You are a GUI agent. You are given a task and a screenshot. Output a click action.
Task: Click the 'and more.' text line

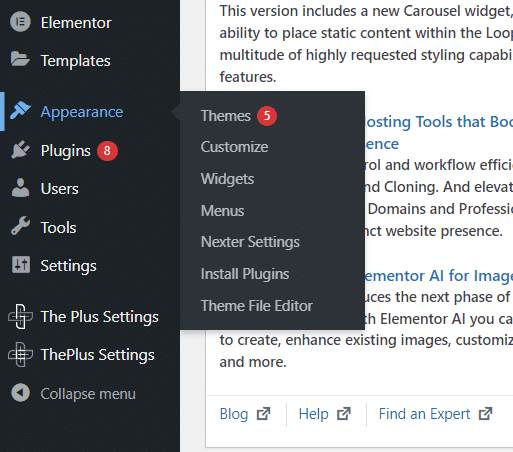[x=253, y=362]
